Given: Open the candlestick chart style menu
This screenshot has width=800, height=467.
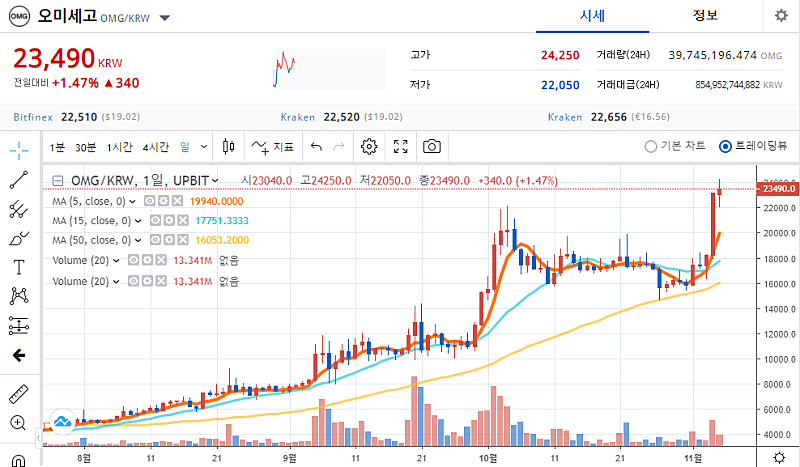Looking at the screenshot, I should [229, 147].
